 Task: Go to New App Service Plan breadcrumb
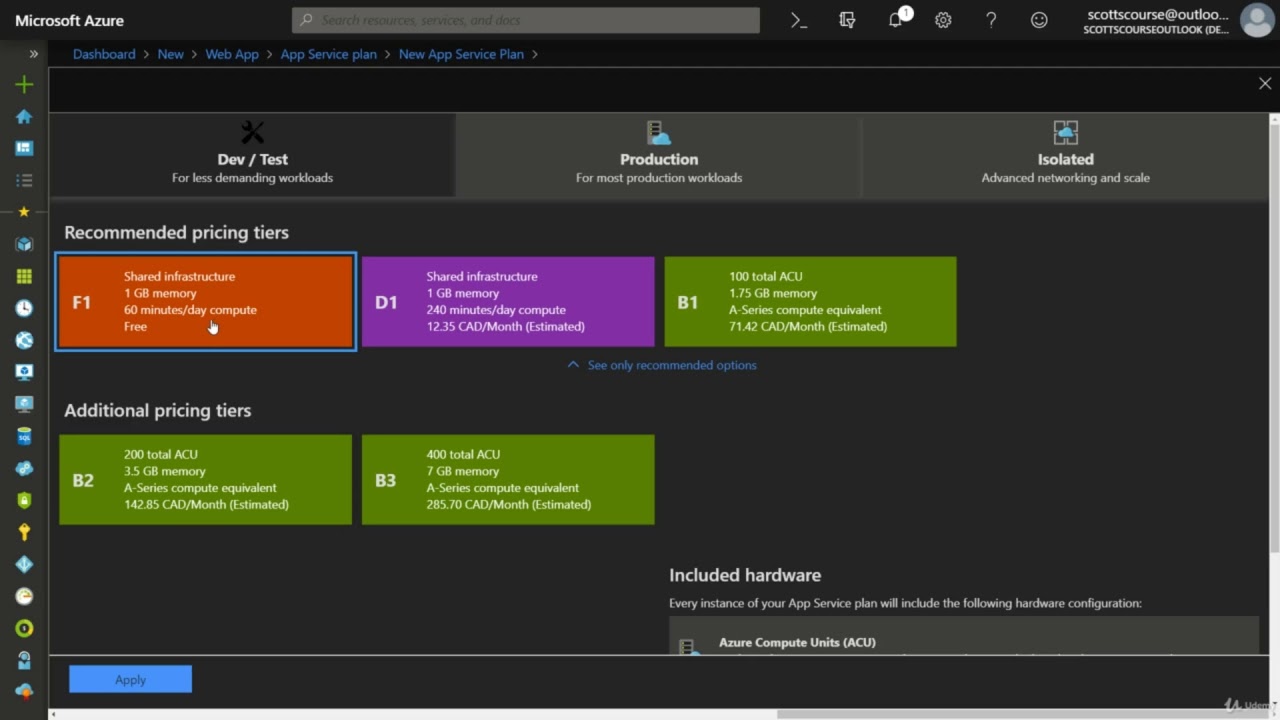click(461, 54)
